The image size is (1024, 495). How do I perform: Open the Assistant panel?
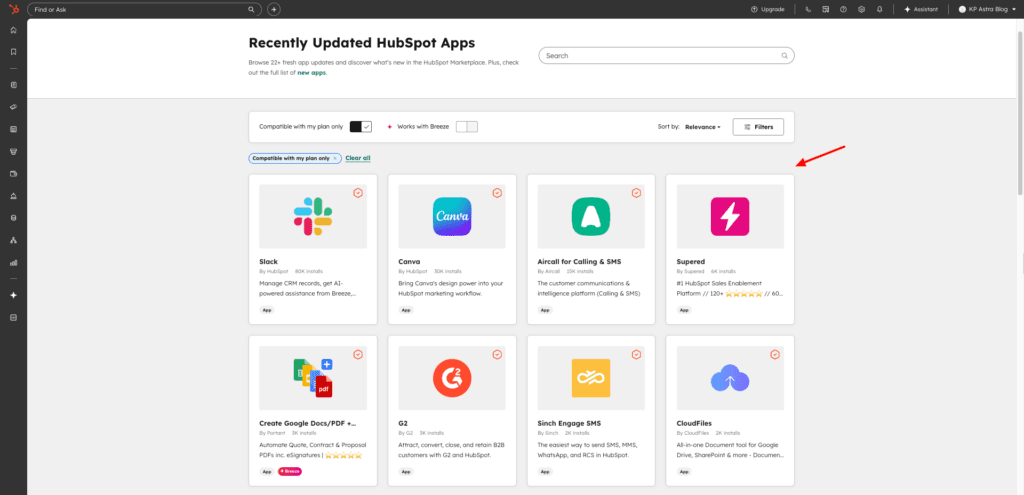pyautogui.click(x=921, y=10)
